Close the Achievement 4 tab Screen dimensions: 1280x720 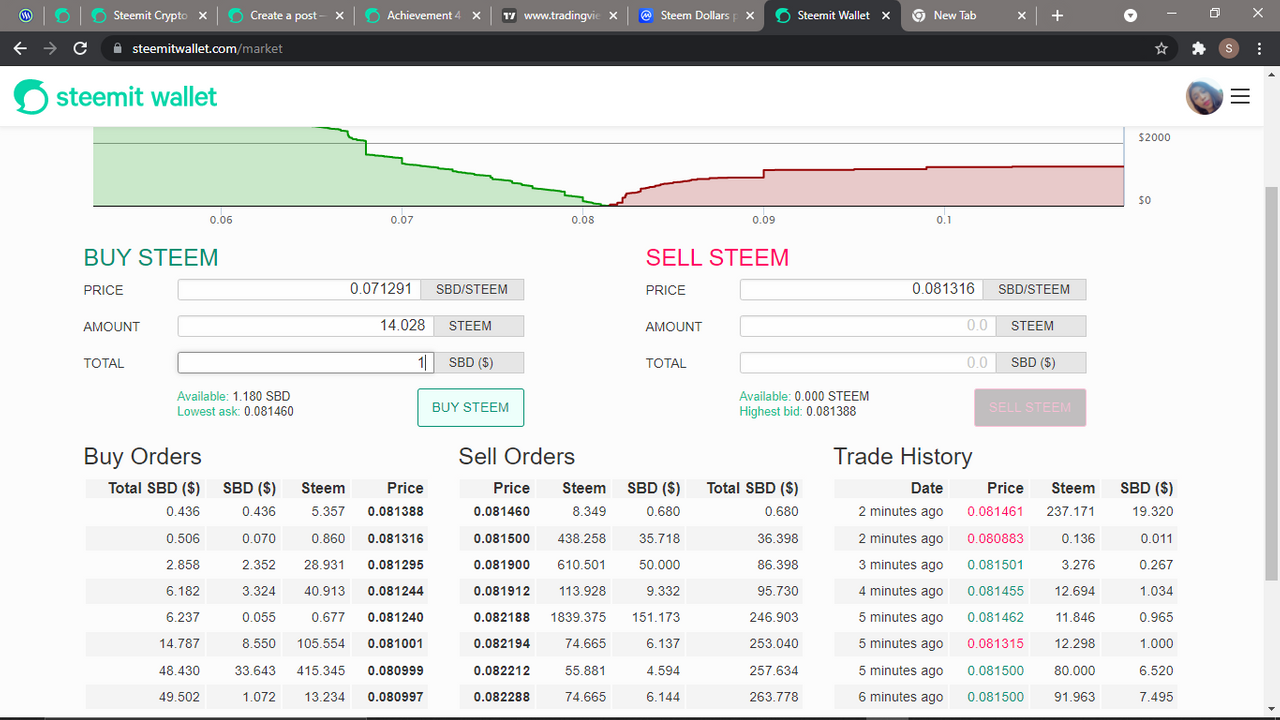tap(476, 16)
